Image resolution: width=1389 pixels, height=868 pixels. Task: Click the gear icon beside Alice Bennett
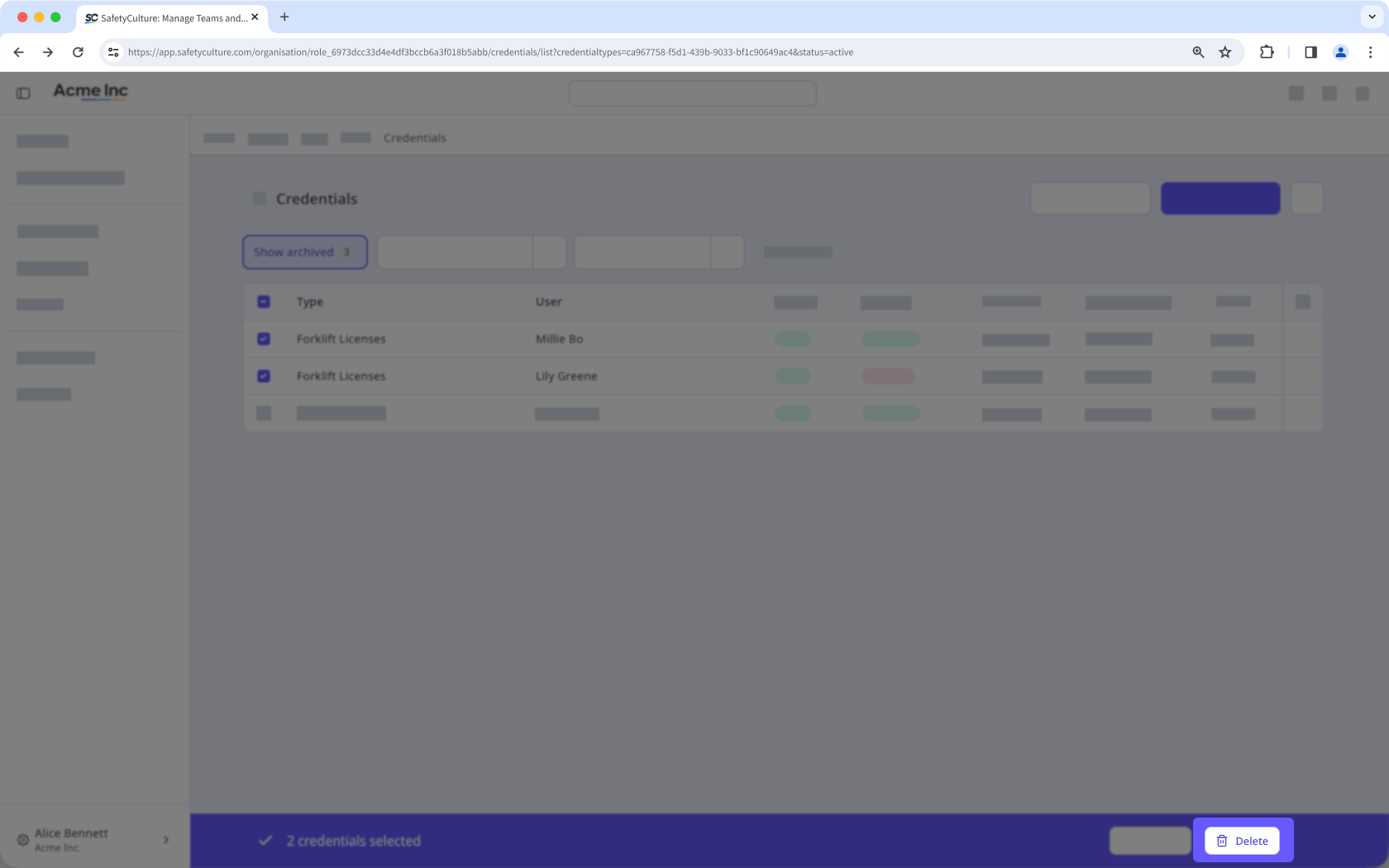click(x=23, y=840)
